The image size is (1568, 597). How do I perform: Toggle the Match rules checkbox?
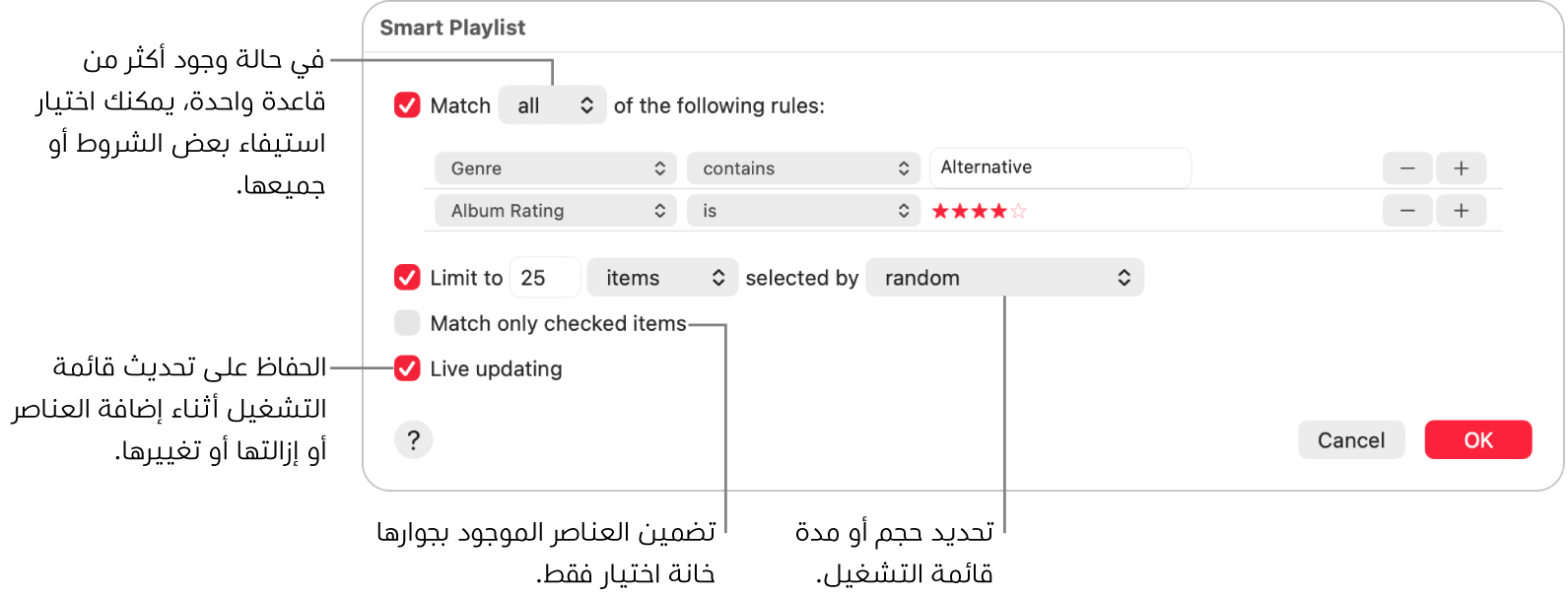tap(407, 105)
